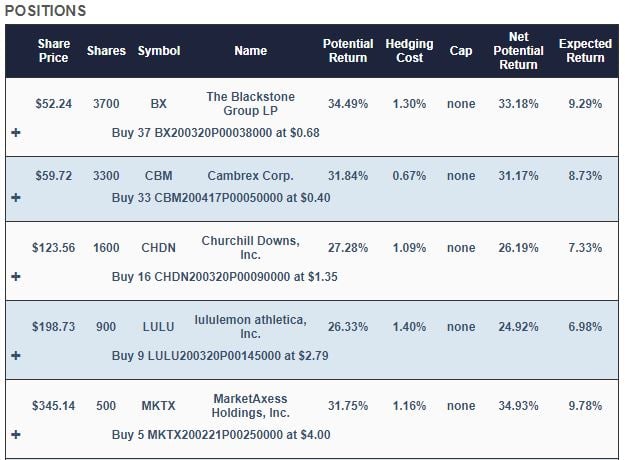
Task: Expand the Cambrex Corp. CBM row
Action: (x=16, y=197)
